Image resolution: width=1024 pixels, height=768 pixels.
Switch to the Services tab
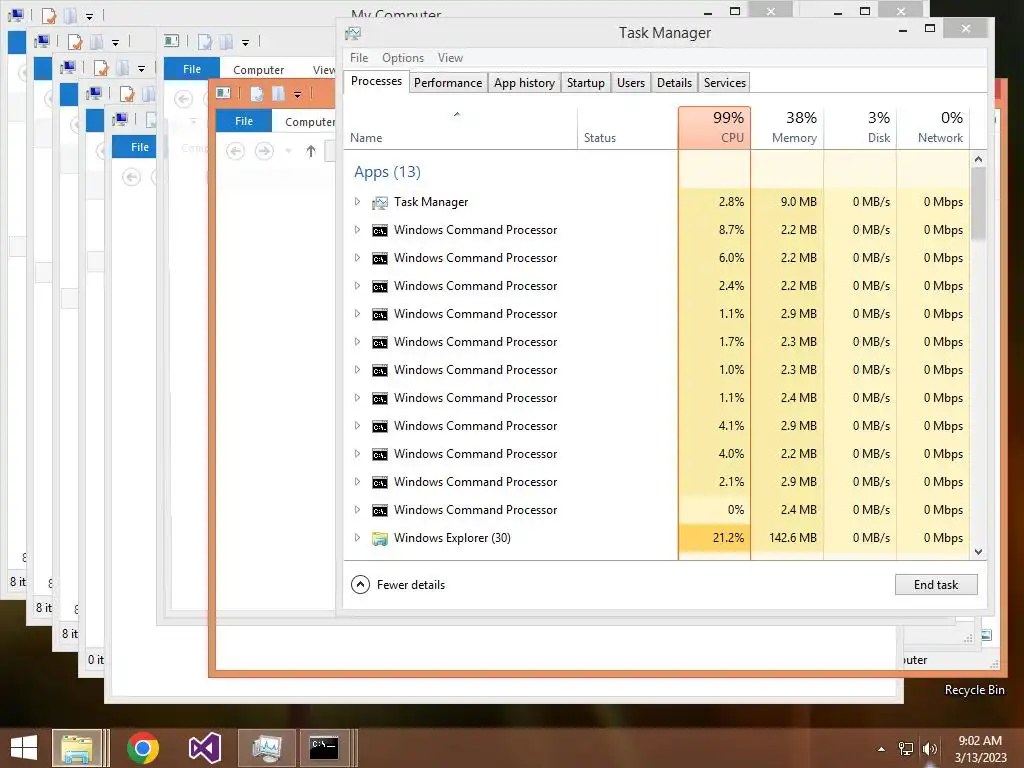[724, 83]
